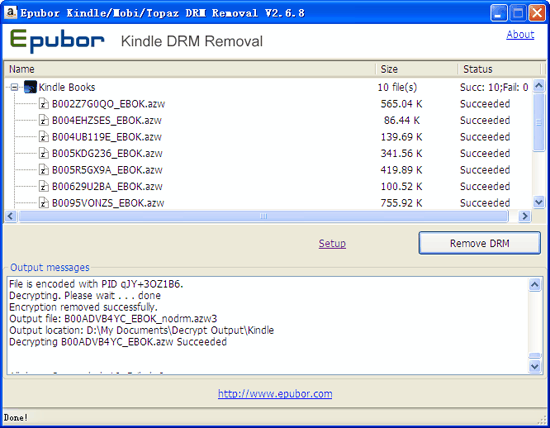The image size is (550, 428).
Task: Click file list scroll down arrow
Action: click(x=538, y=202)
